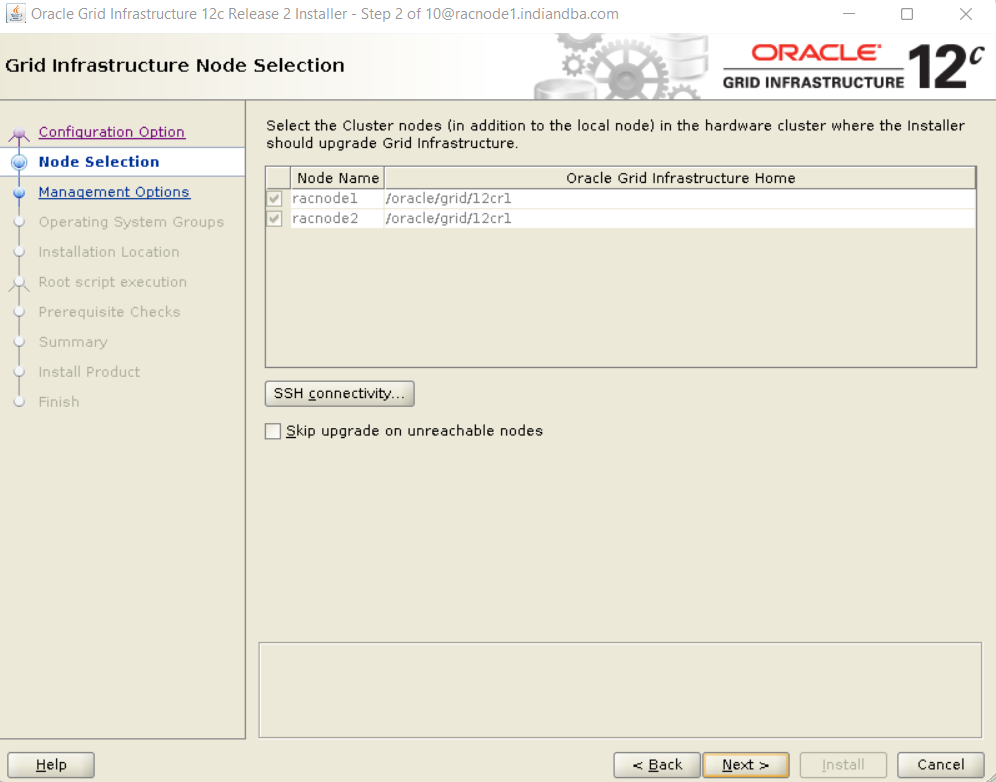
Task: Select the racnode1 node name cell
Action: tap(337, 198)
